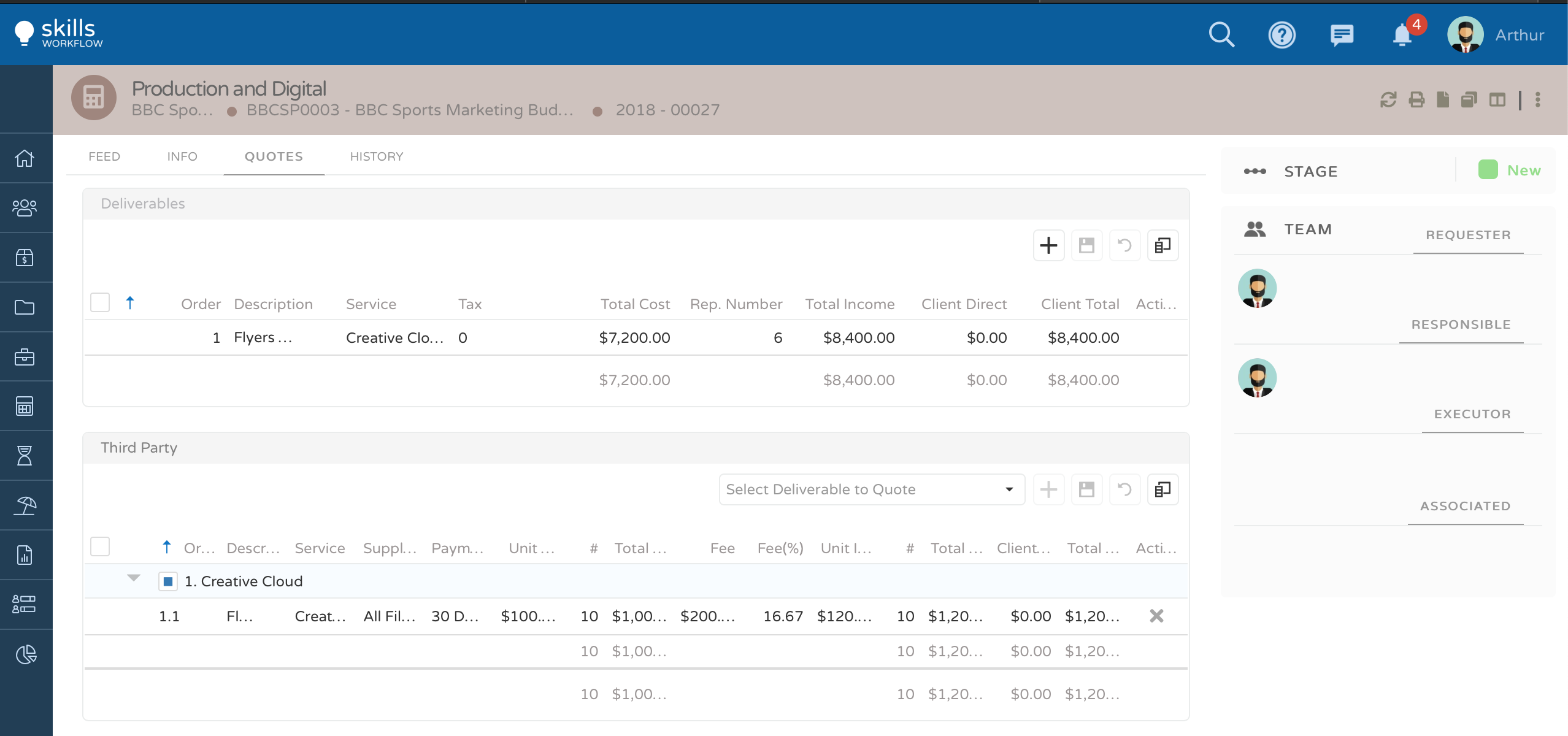Open Arthur's profile avatar in the header
Image resolution: width=1568 pixels, height=736 pixels.
(x=1465, y=35)
